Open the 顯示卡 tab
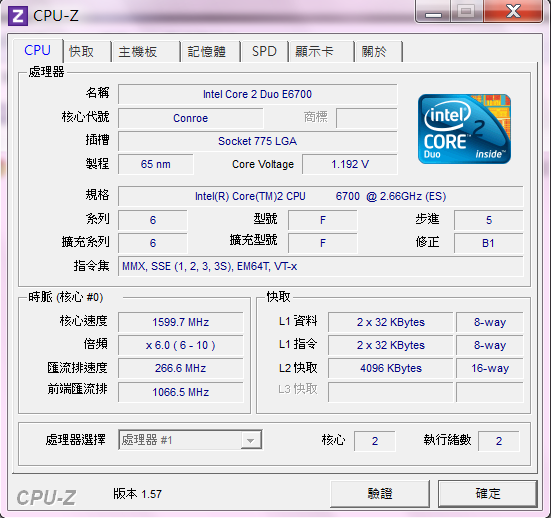This screenshot has width=551, height=518. [321, 52]
